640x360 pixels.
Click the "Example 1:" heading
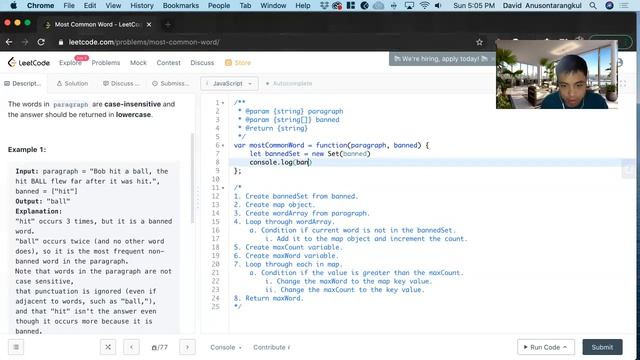tap(27, 149)
